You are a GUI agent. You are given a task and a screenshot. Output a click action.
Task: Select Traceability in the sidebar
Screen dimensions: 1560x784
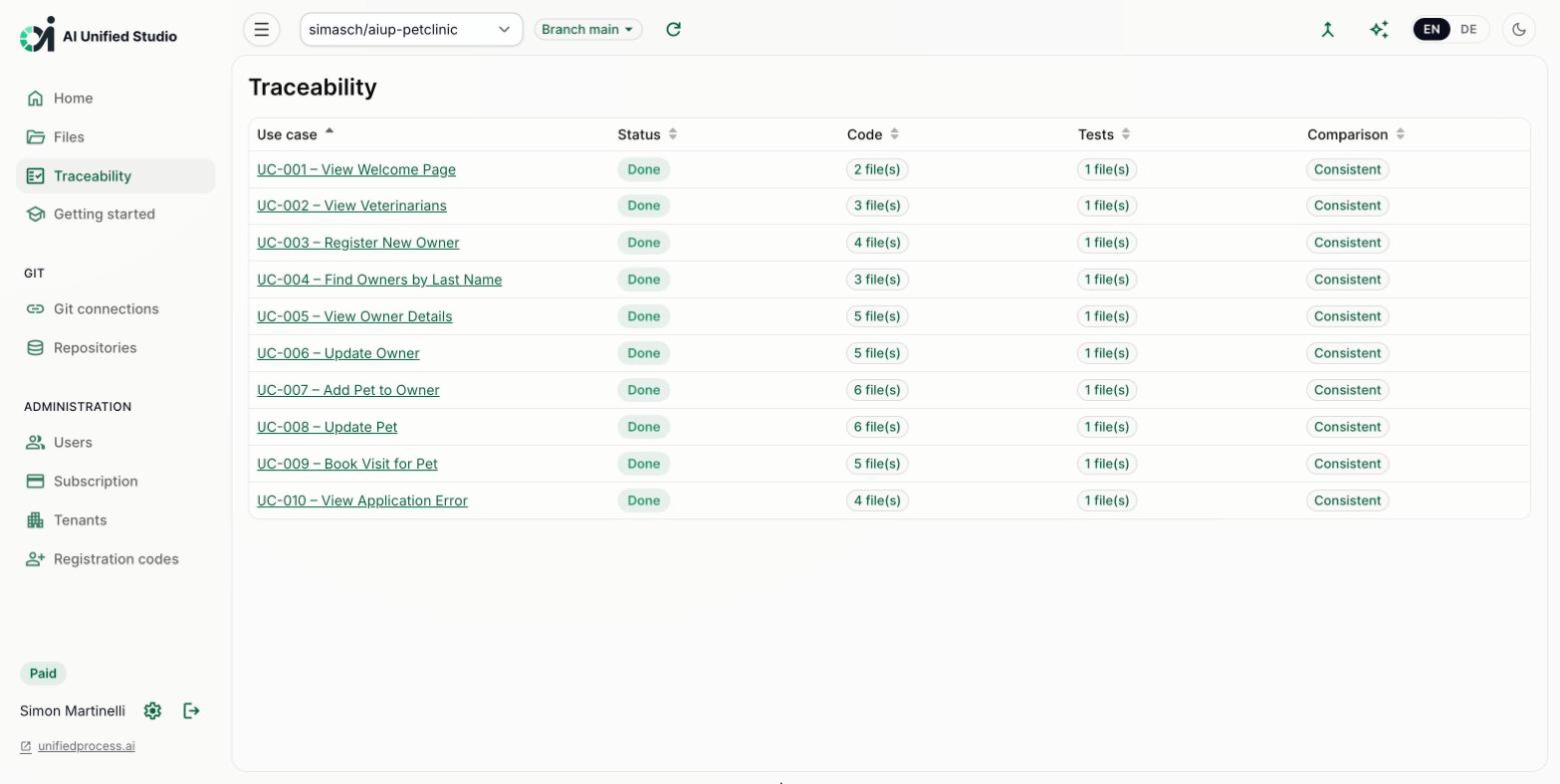tap(116, 176)
